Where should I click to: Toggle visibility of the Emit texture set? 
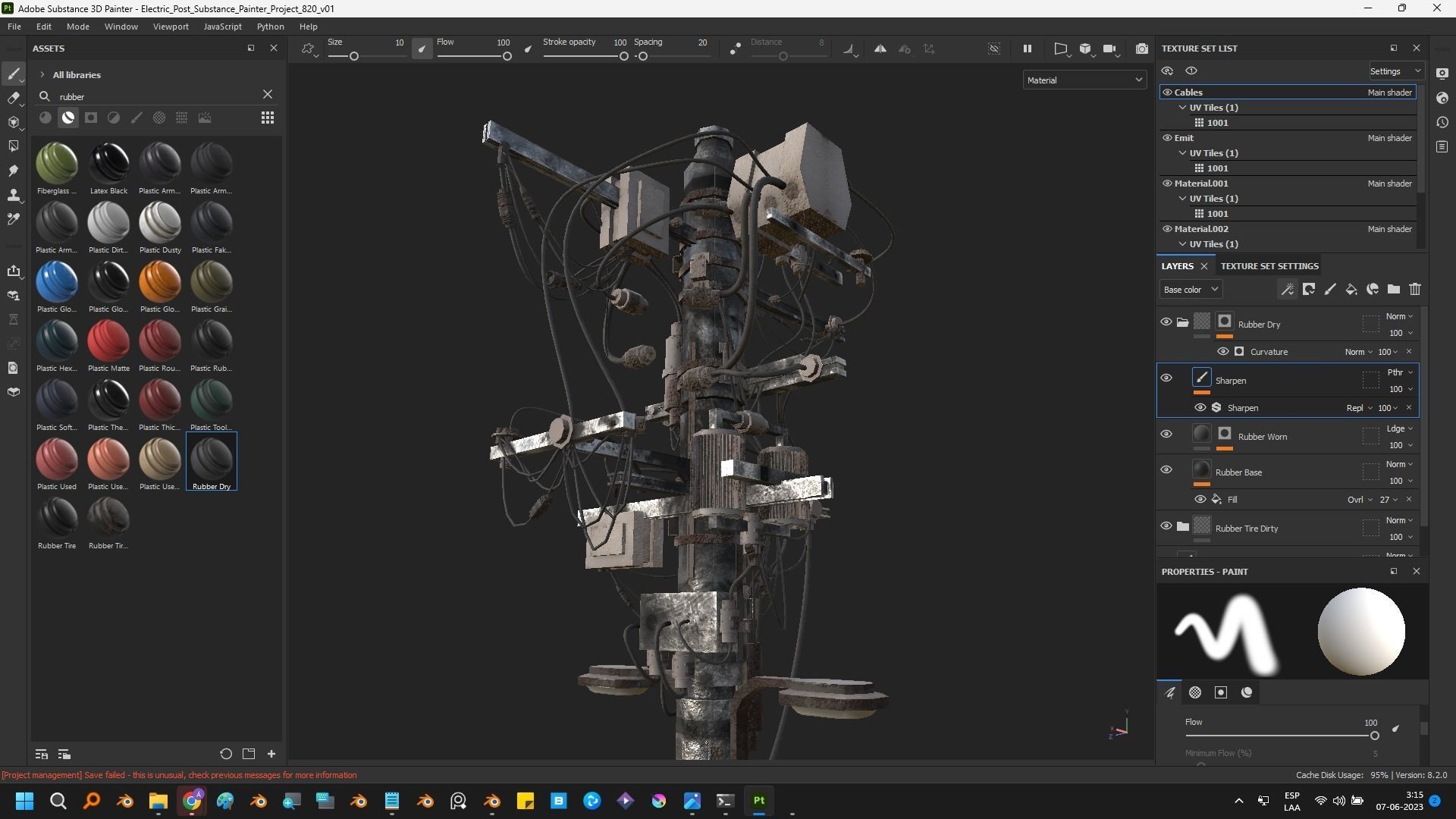1167,138
